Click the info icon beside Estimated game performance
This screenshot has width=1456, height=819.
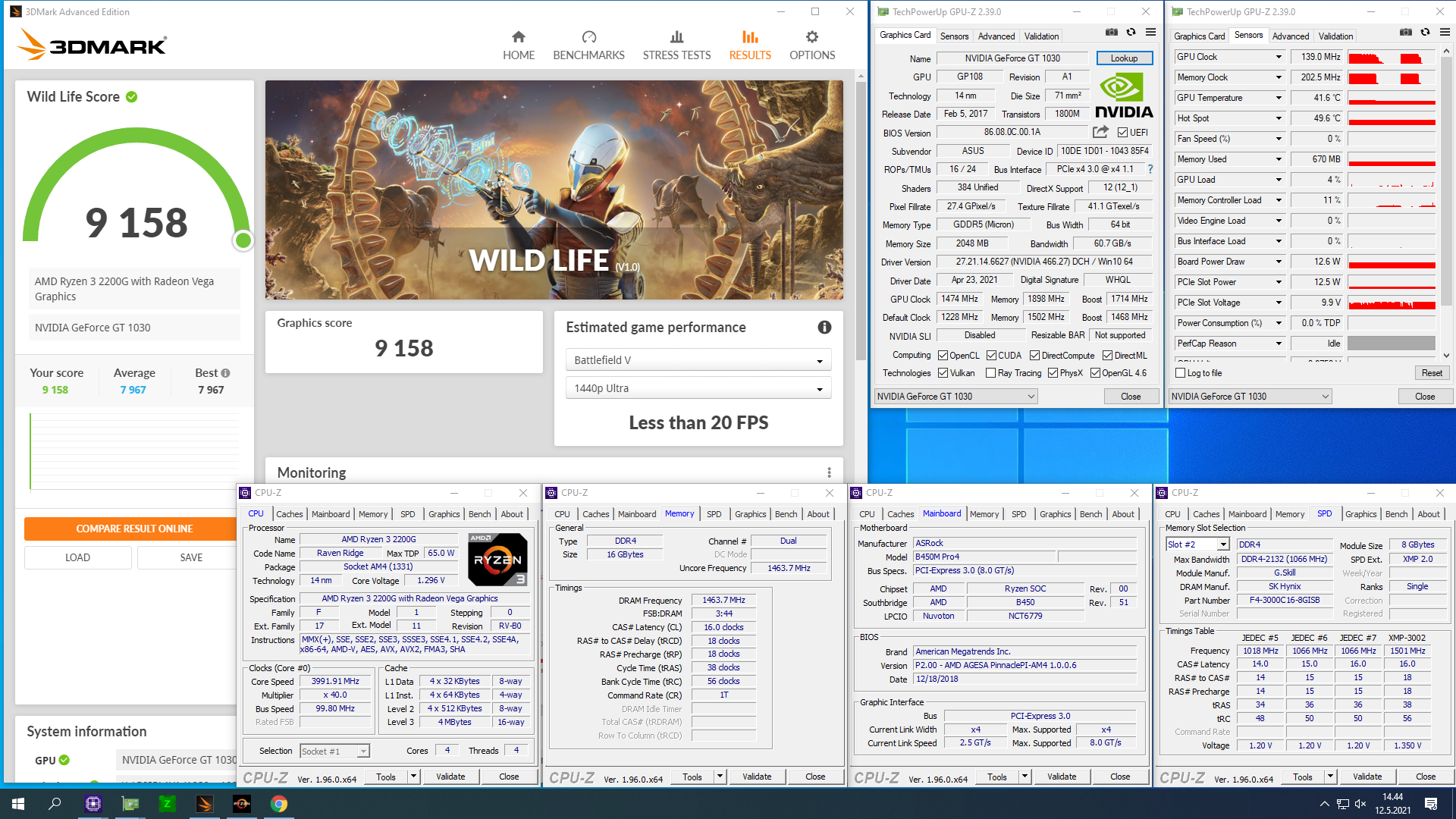coord(824,328)
